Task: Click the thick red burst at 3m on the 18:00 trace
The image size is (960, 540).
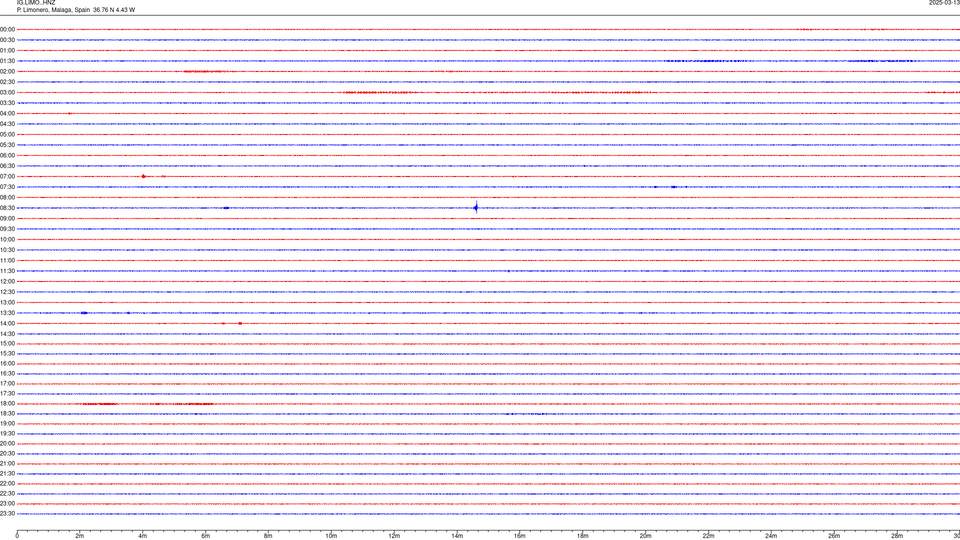Action: click(x=100, y=403)
